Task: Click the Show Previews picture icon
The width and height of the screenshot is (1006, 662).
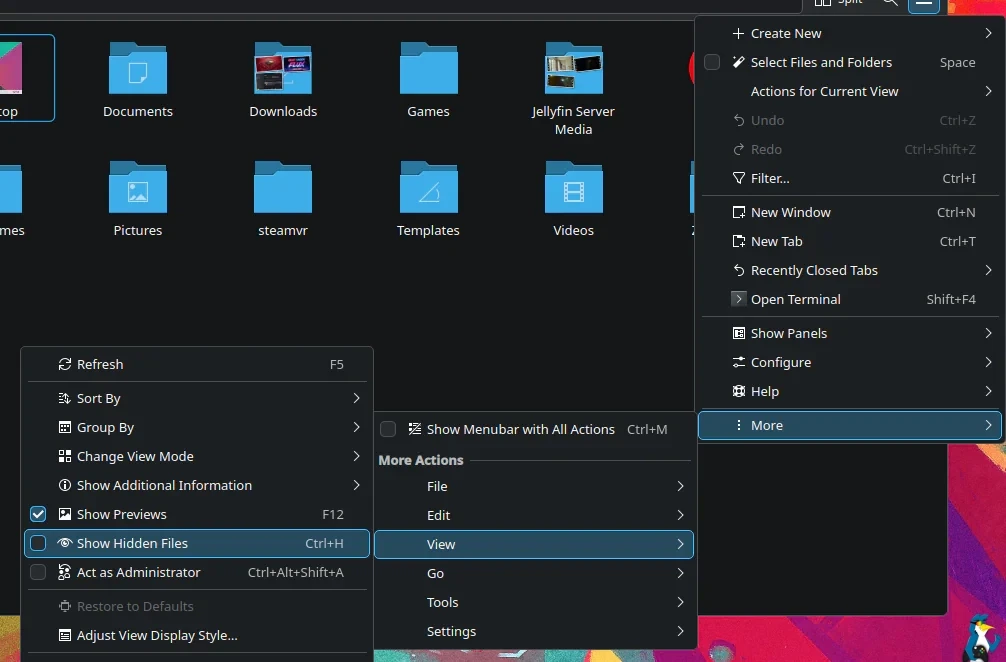Action: [65, 514]
